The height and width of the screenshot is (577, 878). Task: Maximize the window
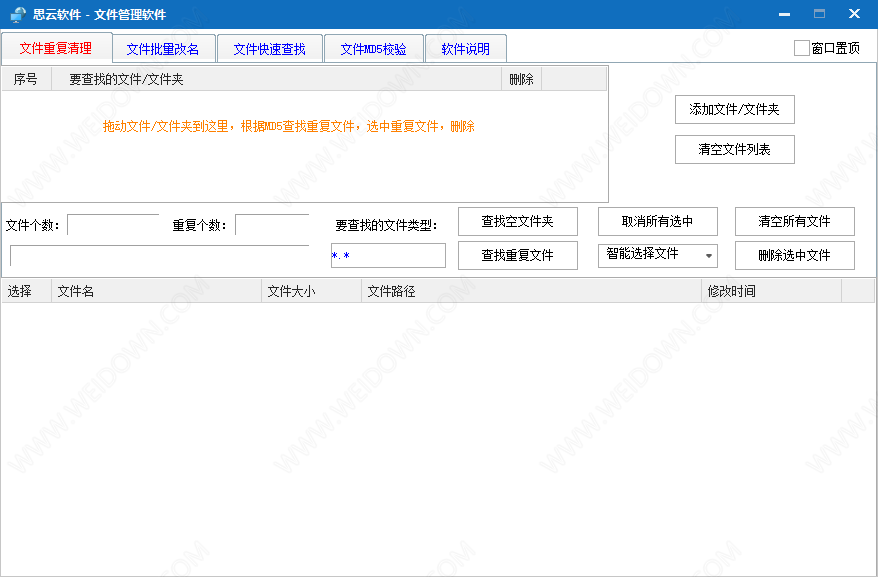(819, 14)
